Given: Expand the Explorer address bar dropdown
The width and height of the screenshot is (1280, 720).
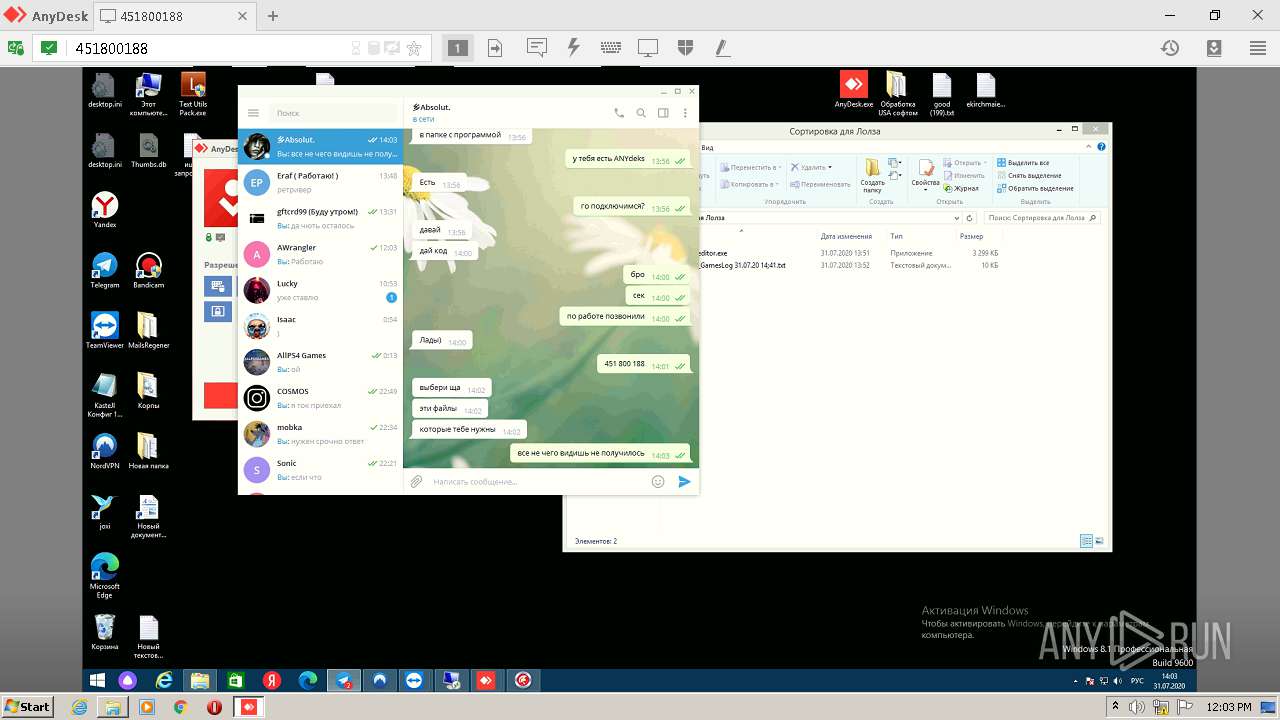Looking at the screenshot, I should [x=956, y=217].
